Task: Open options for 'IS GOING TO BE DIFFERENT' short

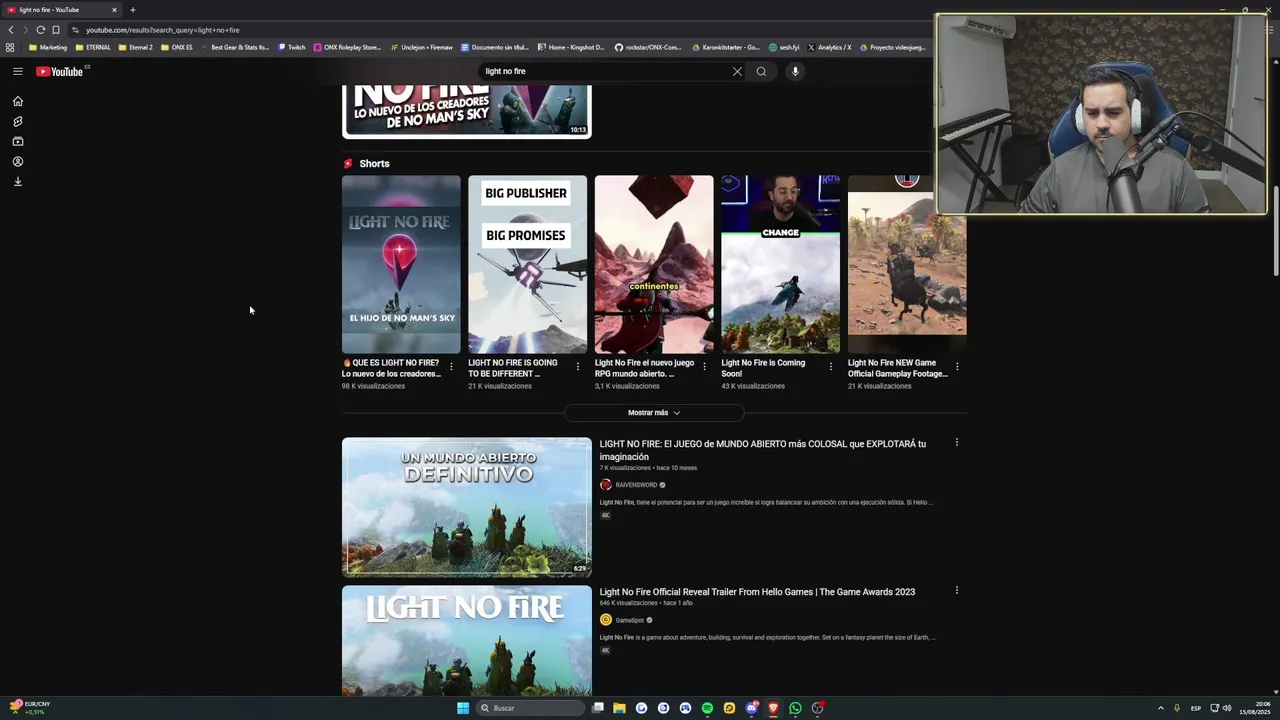Action: click(x=577, y=367)
